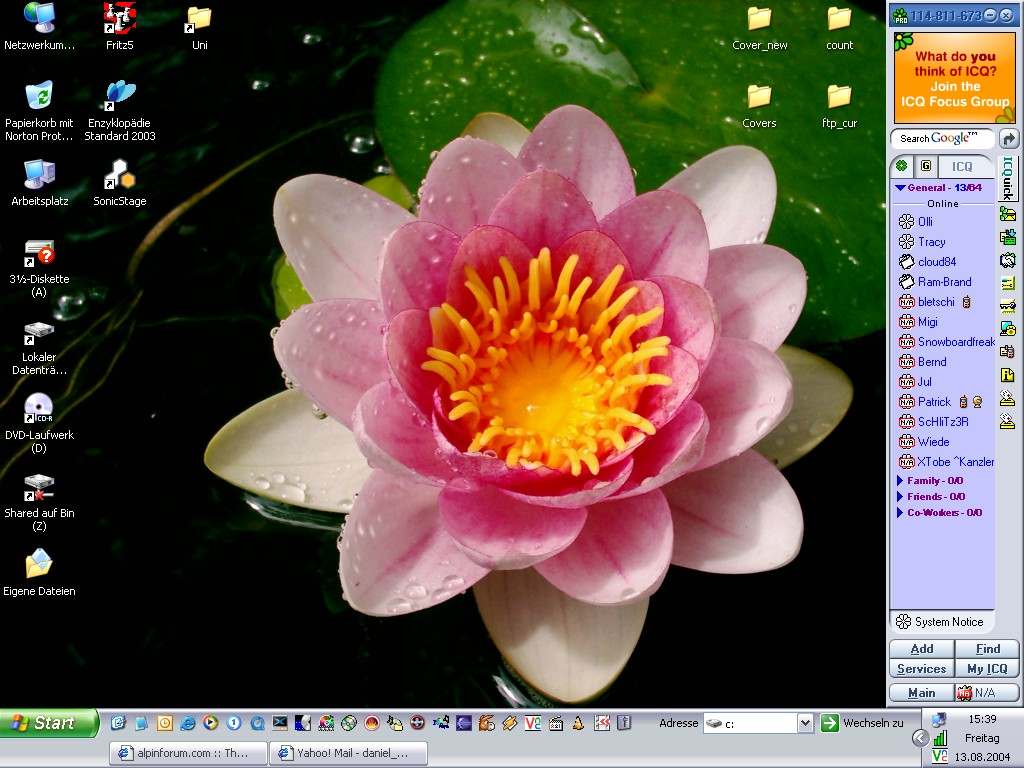Open the ftp_cur folder icon
The height and width of the screenshot is (768, 1024).
click(839, 97)
